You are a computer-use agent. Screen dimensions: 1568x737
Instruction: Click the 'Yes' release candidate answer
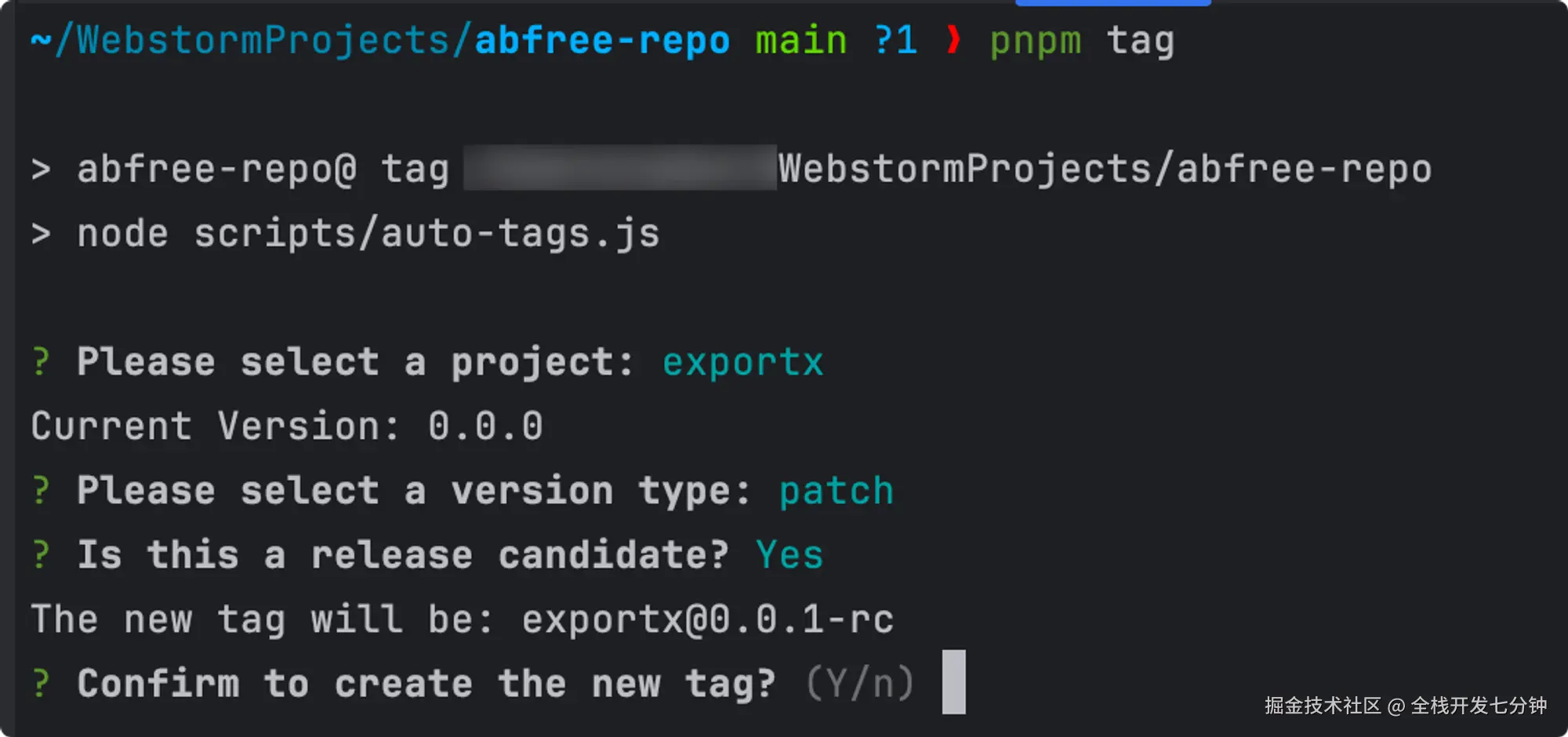789,555
